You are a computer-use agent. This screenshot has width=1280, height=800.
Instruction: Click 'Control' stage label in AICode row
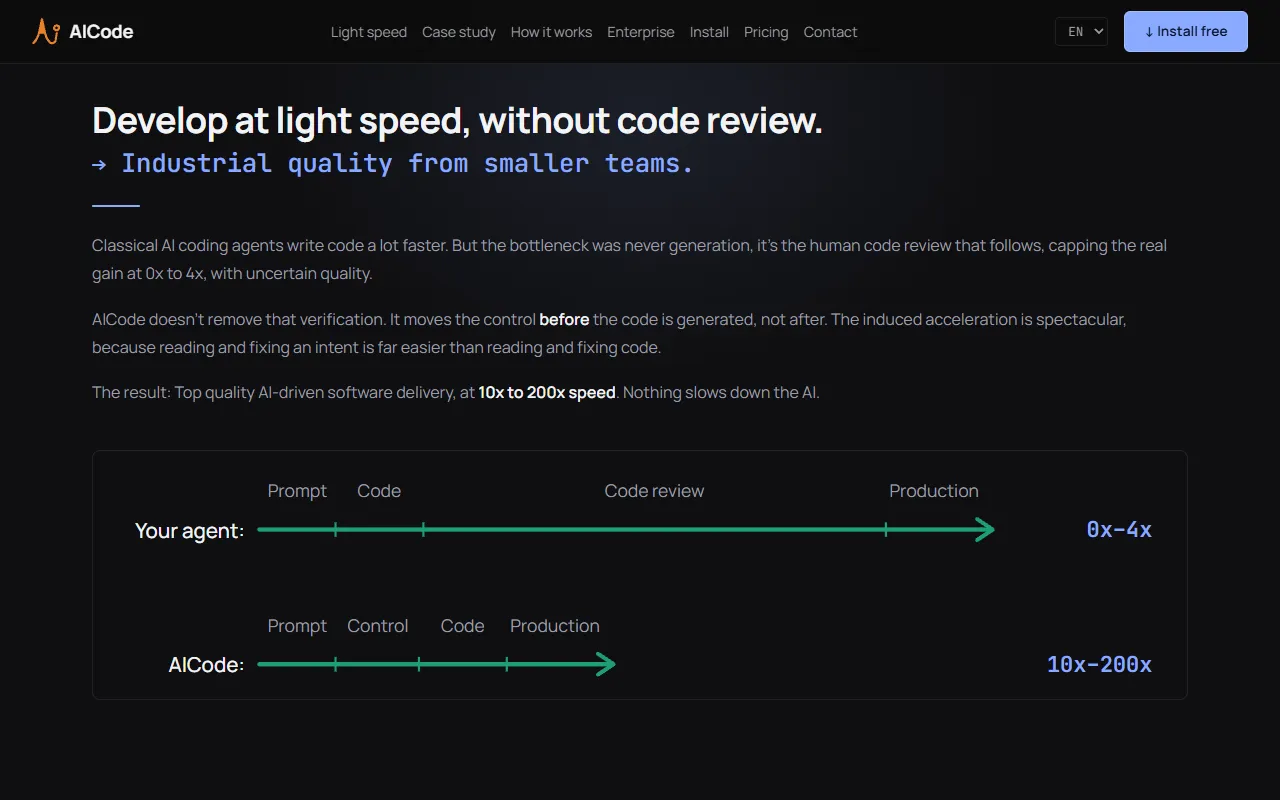point(378,626)
